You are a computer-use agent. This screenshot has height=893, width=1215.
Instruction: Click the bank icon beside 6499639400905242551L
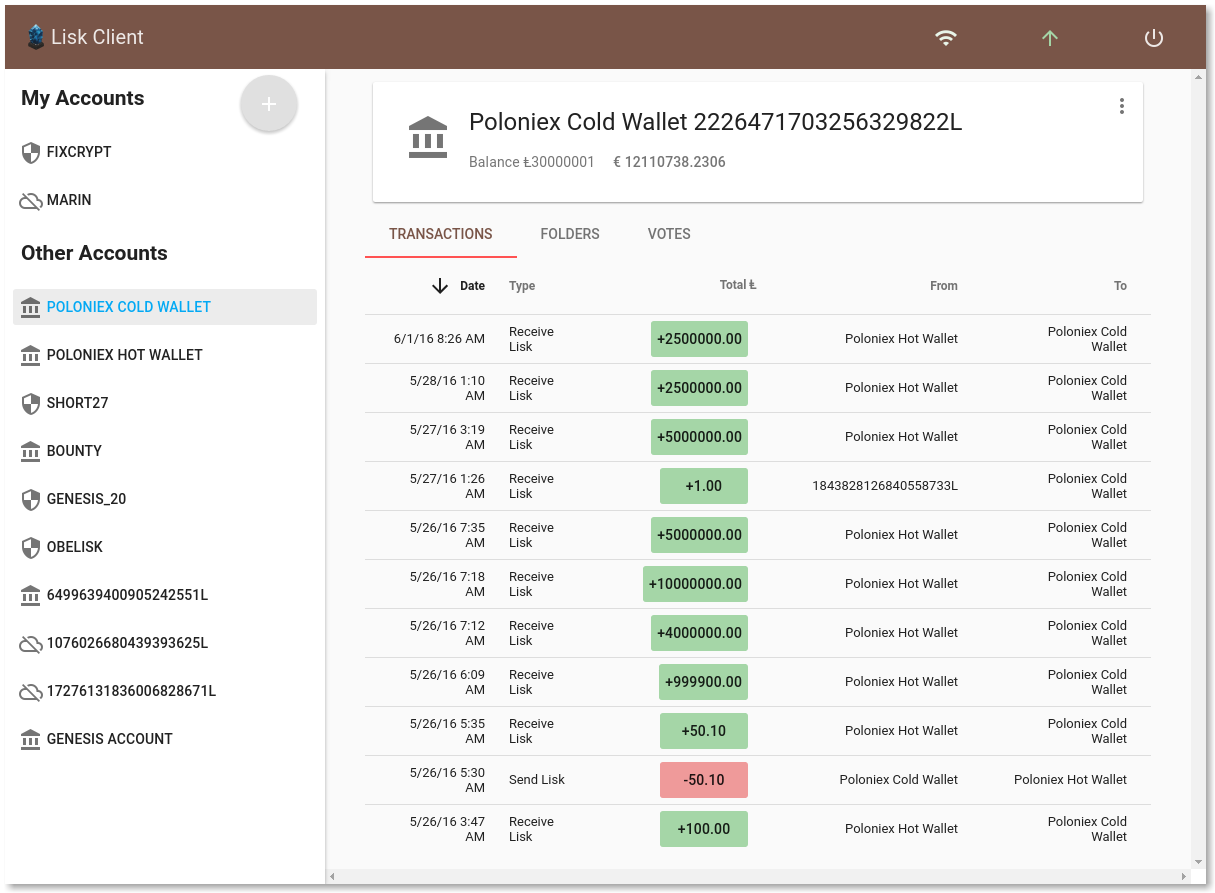coord(31,595)
